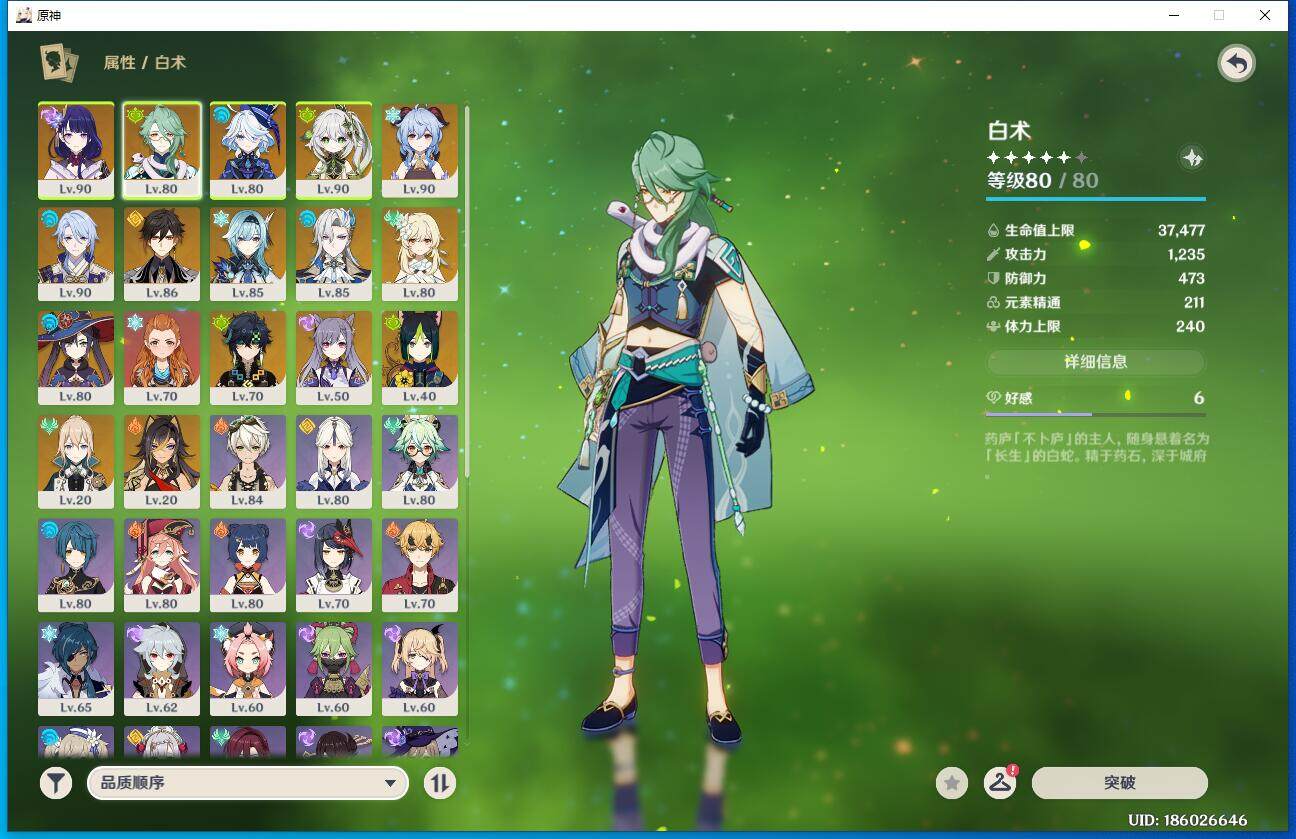This screenshot has width=1296, height=839.
Task: Click the 体力上限 240 stat row
Action: [1095, 326]
